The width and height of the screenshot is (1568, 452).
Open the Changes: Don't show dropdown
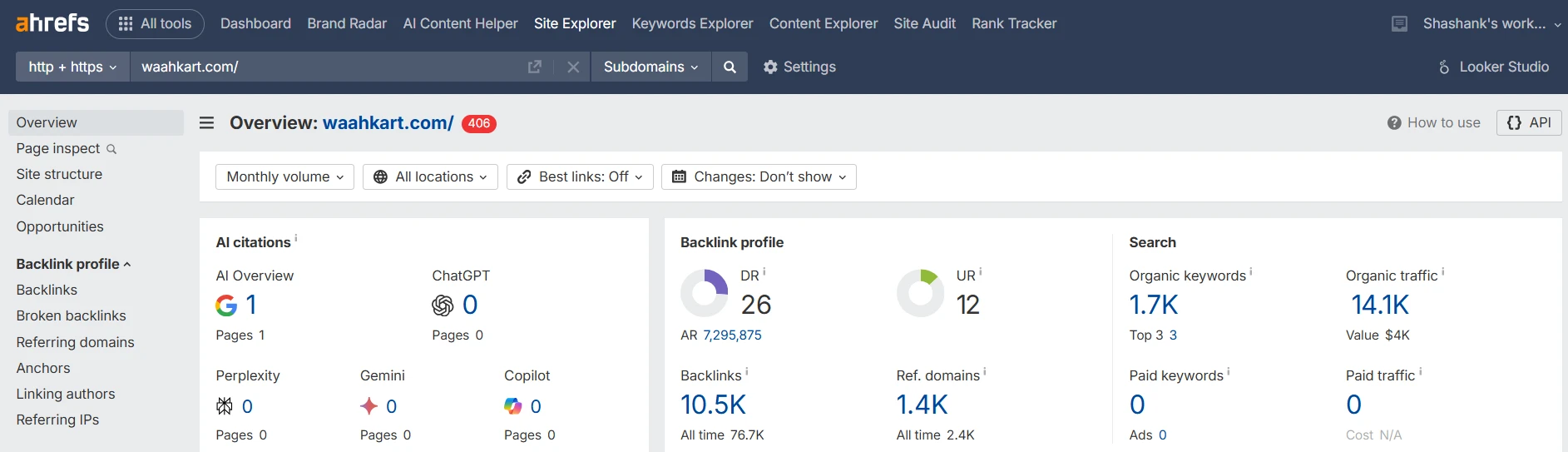tap(759, 176)
